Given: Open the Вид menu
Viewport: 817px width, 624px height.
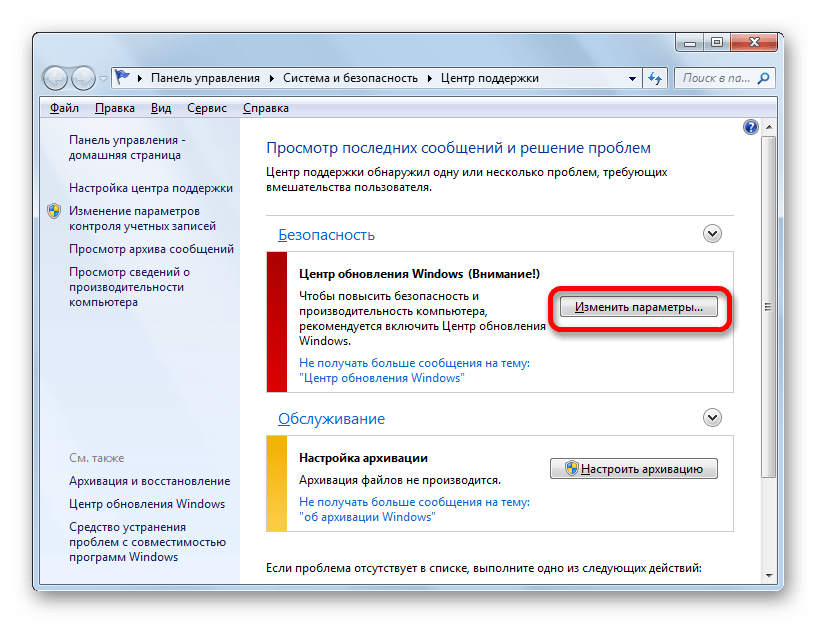Looking at the screenshot, I should click(161, 108).
